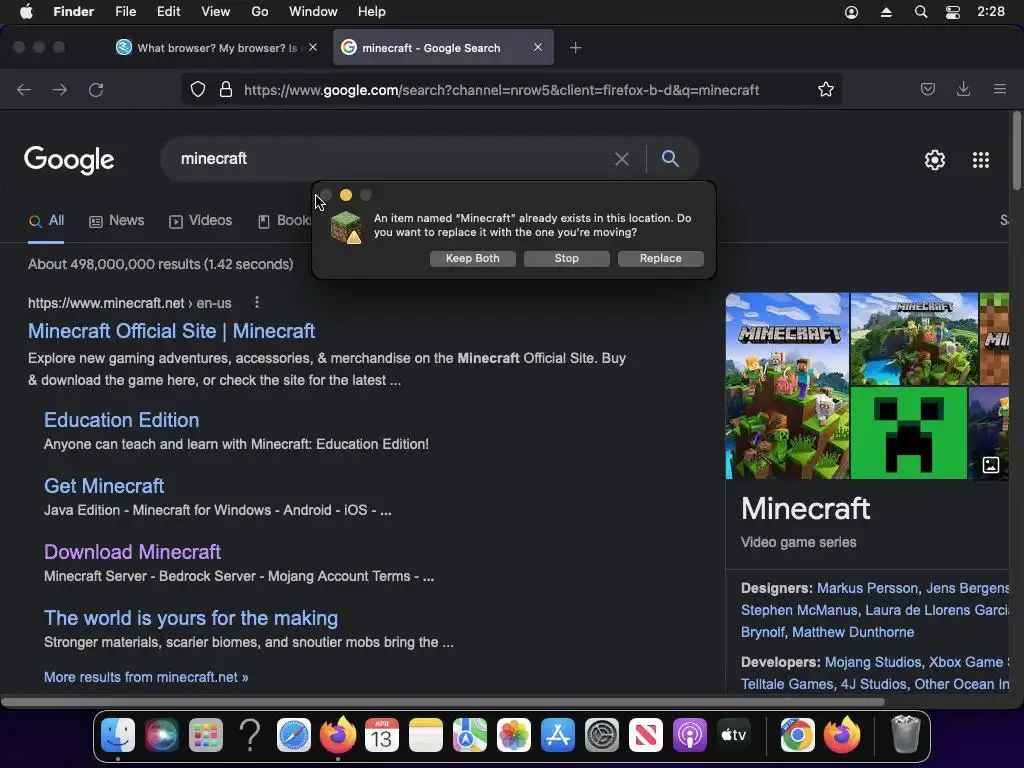Launch Siri from the Dock
Viewport: 1024px width, 768px height.
coord(161,735)
